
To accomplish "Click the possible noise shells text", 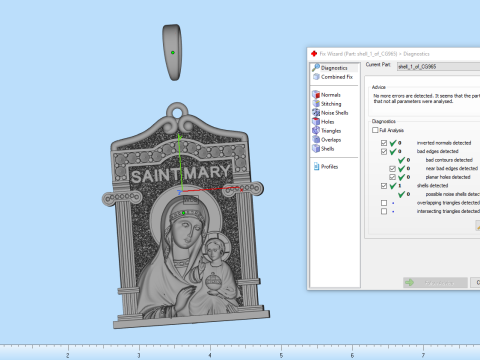I will point(453,194).
